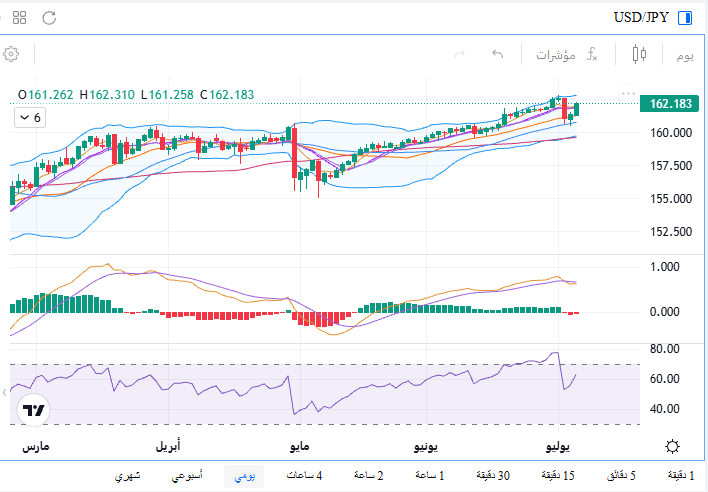Switch to the أسبوعي weekly timeframe
The width and height of the screenshot is (708, 492).
187,475
